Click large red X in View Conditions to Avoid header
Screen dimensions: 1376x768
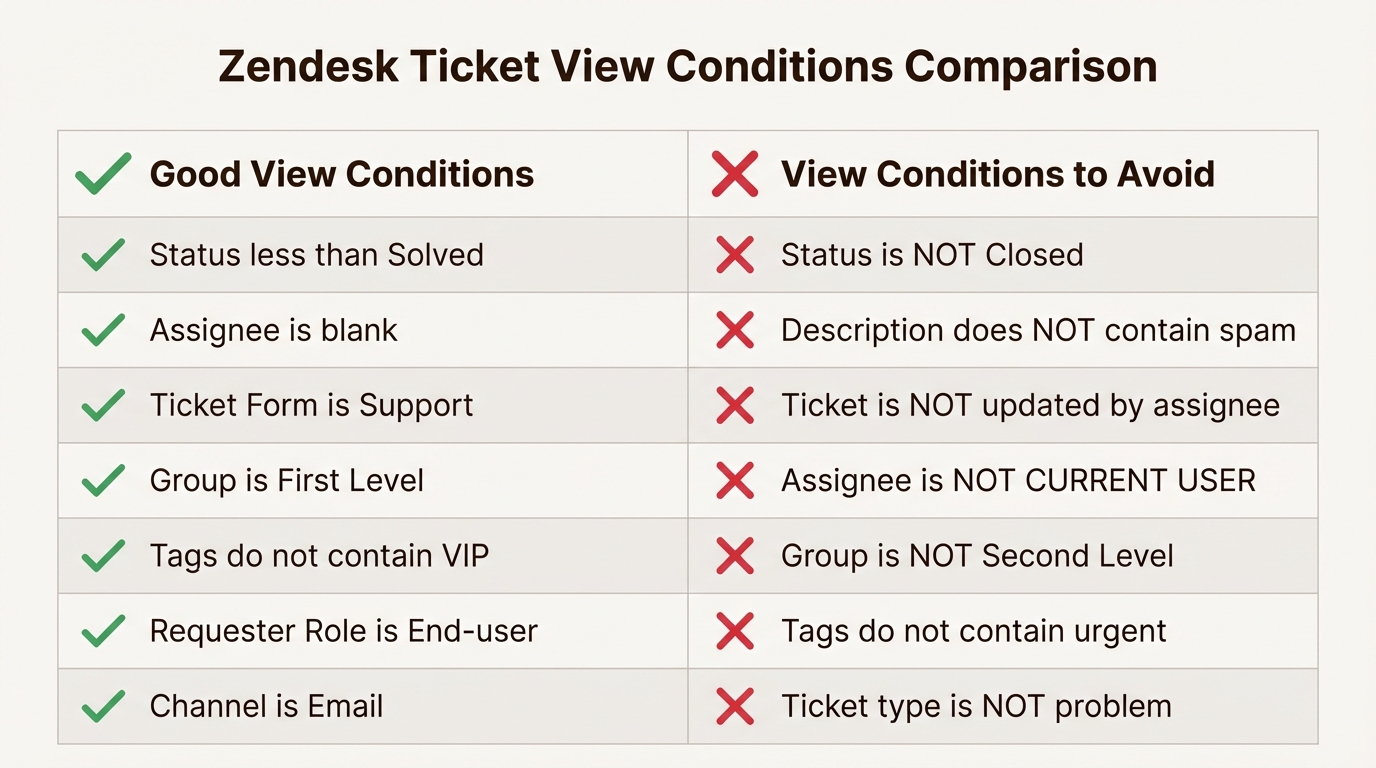pos(735,174)
